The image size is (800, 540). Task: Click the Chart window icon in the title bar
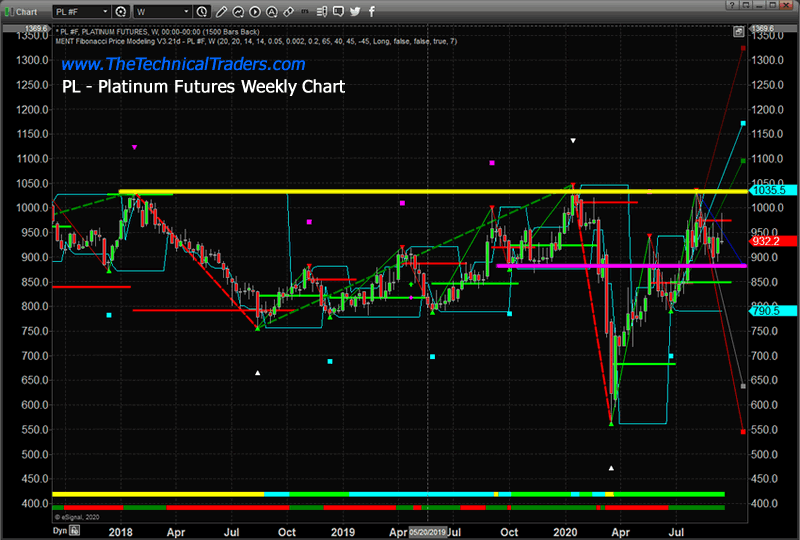10,12
